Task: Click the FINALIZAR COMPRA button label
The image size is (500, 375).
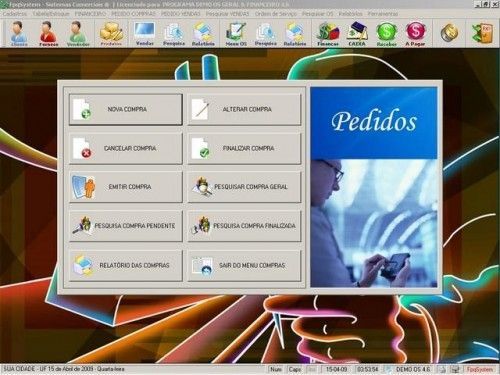Action: (x=248, y=148)
